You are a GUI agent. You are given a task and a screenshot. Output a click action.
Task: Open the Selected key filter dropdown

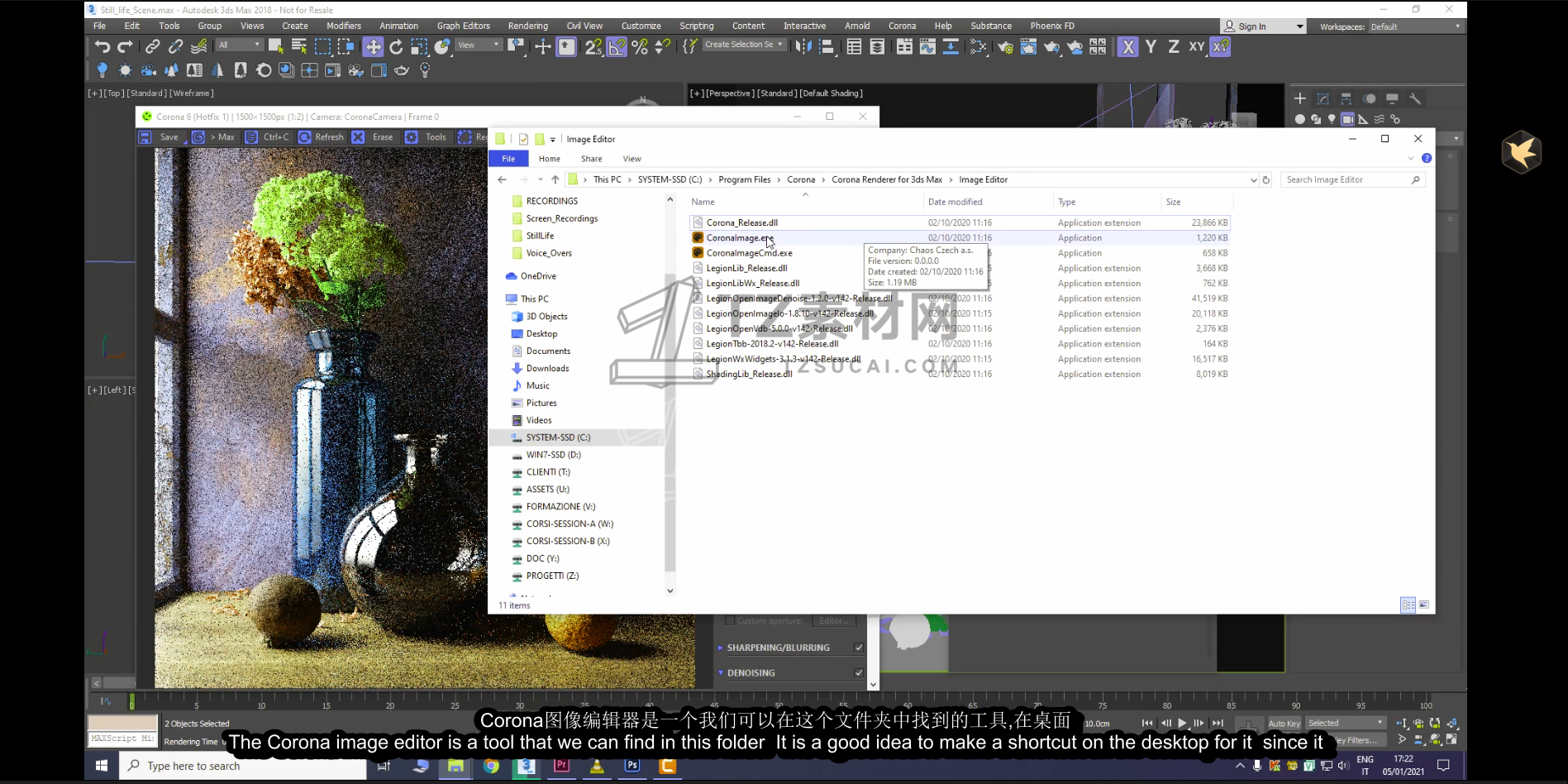[1346, 723]
